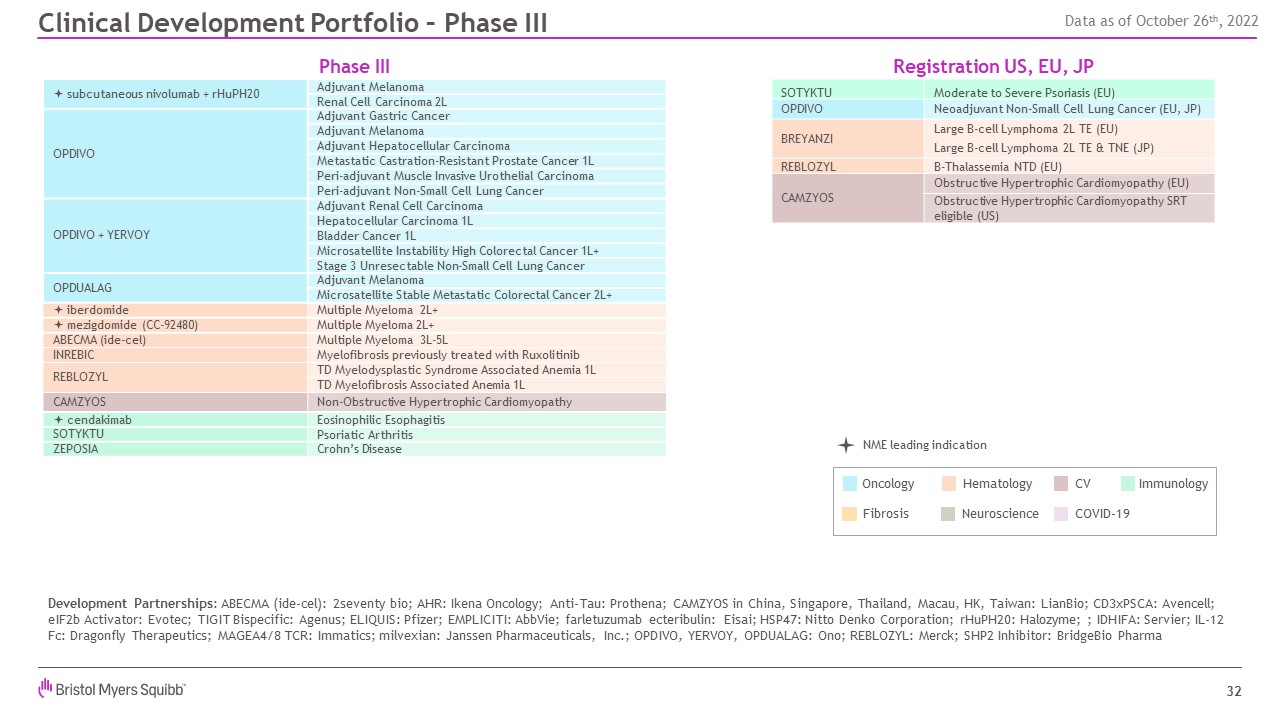Click the OPDUALAG cell
Screen dimensions: 1280x720
[175, 288]
